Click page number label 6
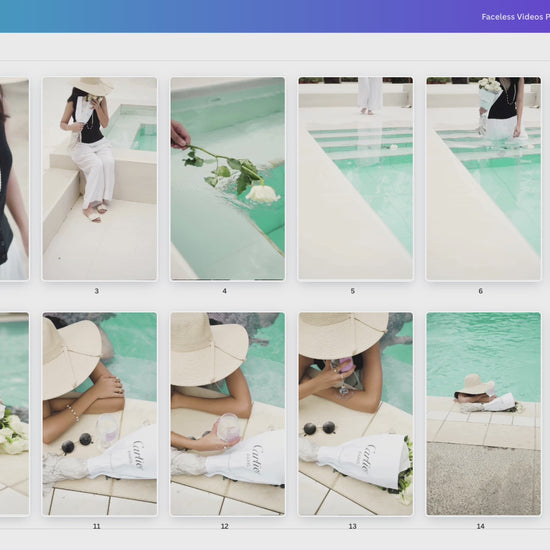 [481, 291]
